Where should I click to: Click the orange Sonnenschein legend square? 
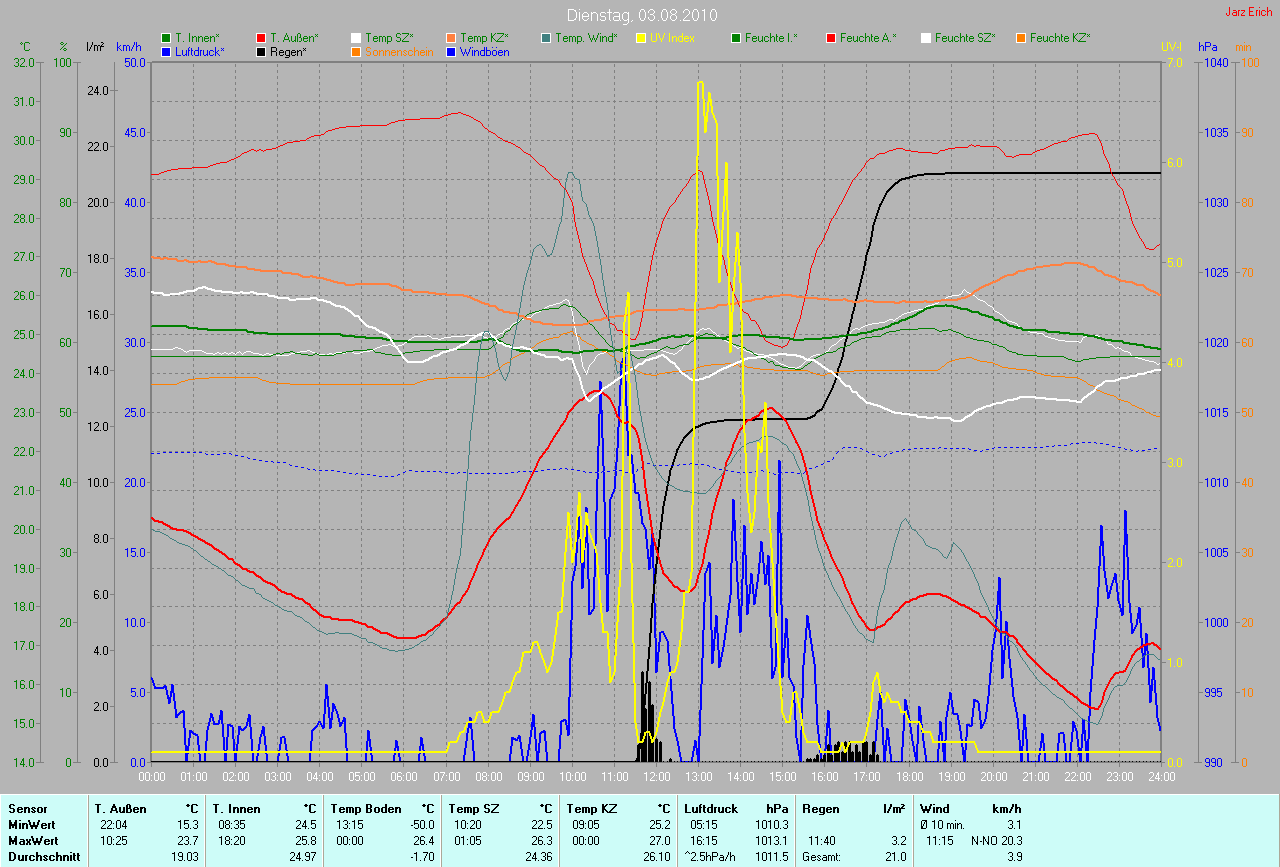[357, 52]
